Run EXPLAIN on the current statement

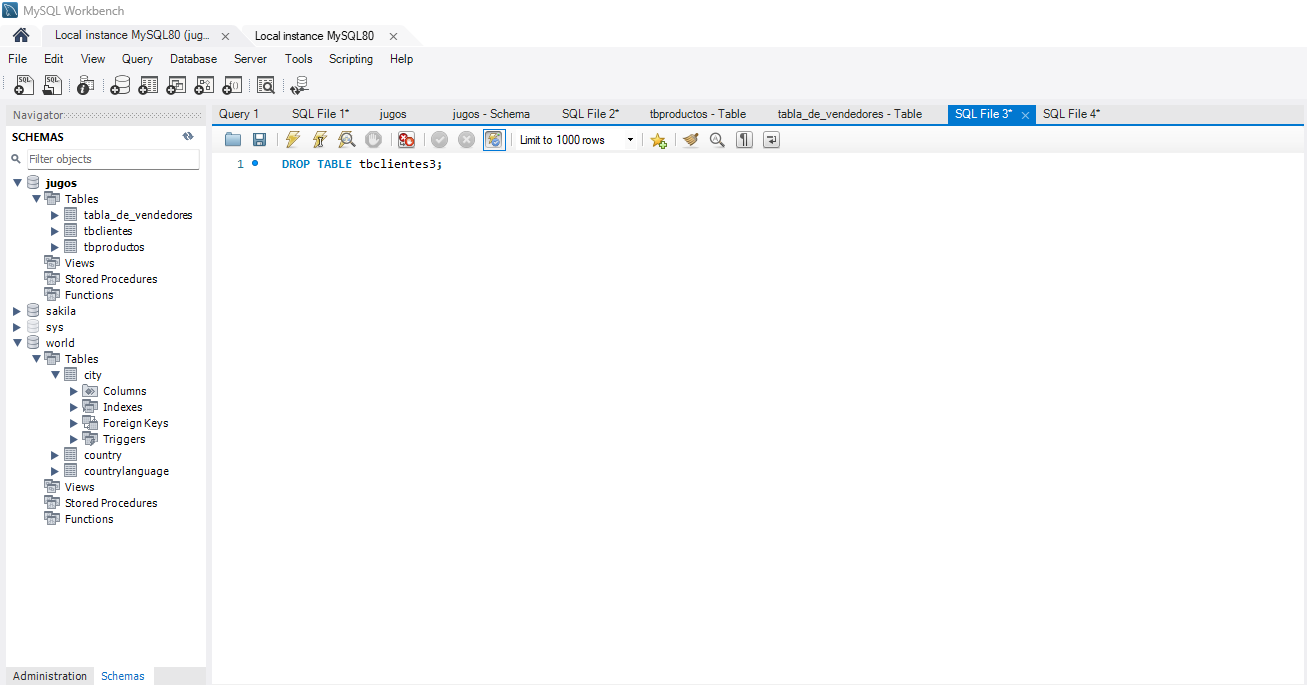346,140
